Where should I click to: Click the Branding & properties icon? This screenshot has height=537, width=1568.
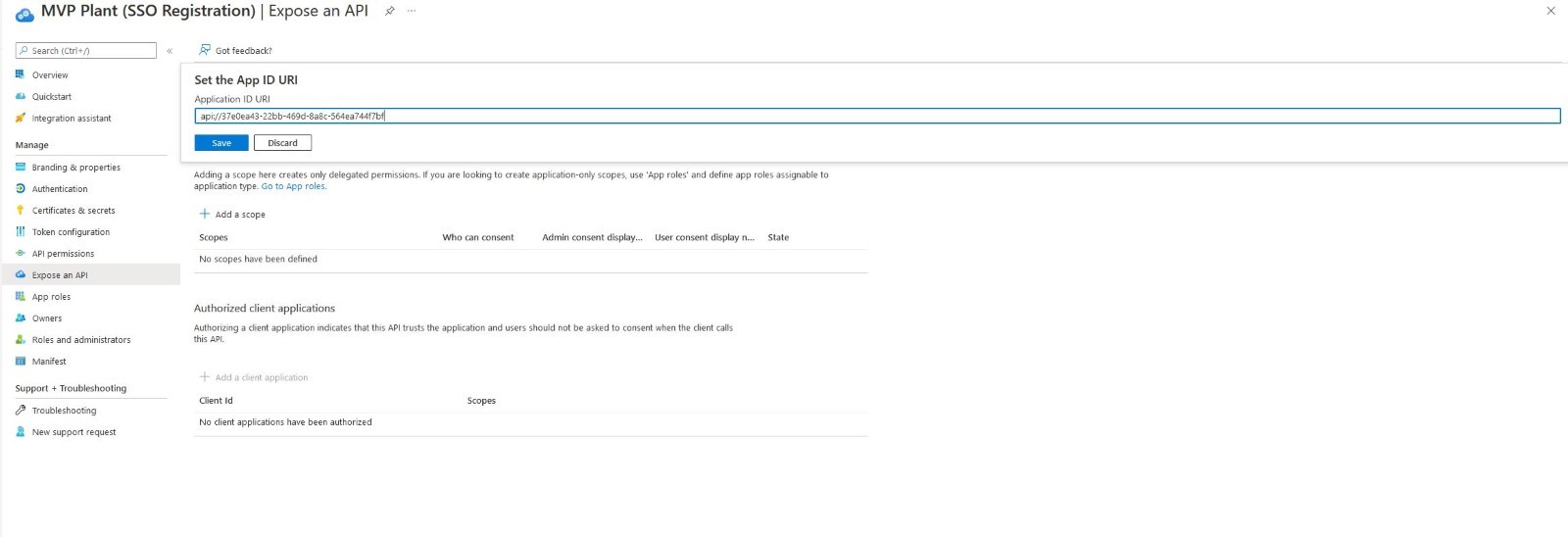tap(21, 167)
